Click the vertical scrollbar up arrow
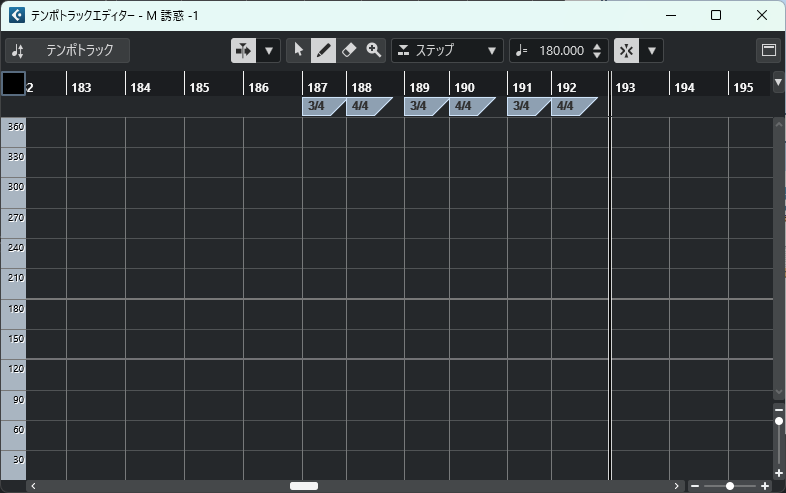The height and width of the screenshot is (493, 786). [x=778, y=124]
